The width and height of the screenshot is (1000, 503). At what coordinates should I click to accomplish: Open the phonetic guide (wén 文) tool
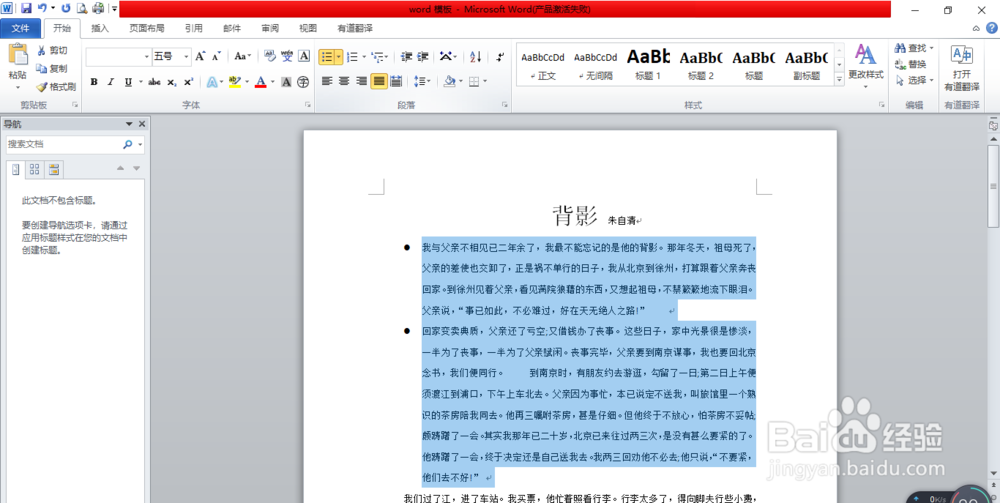click(x=287, y=56)
